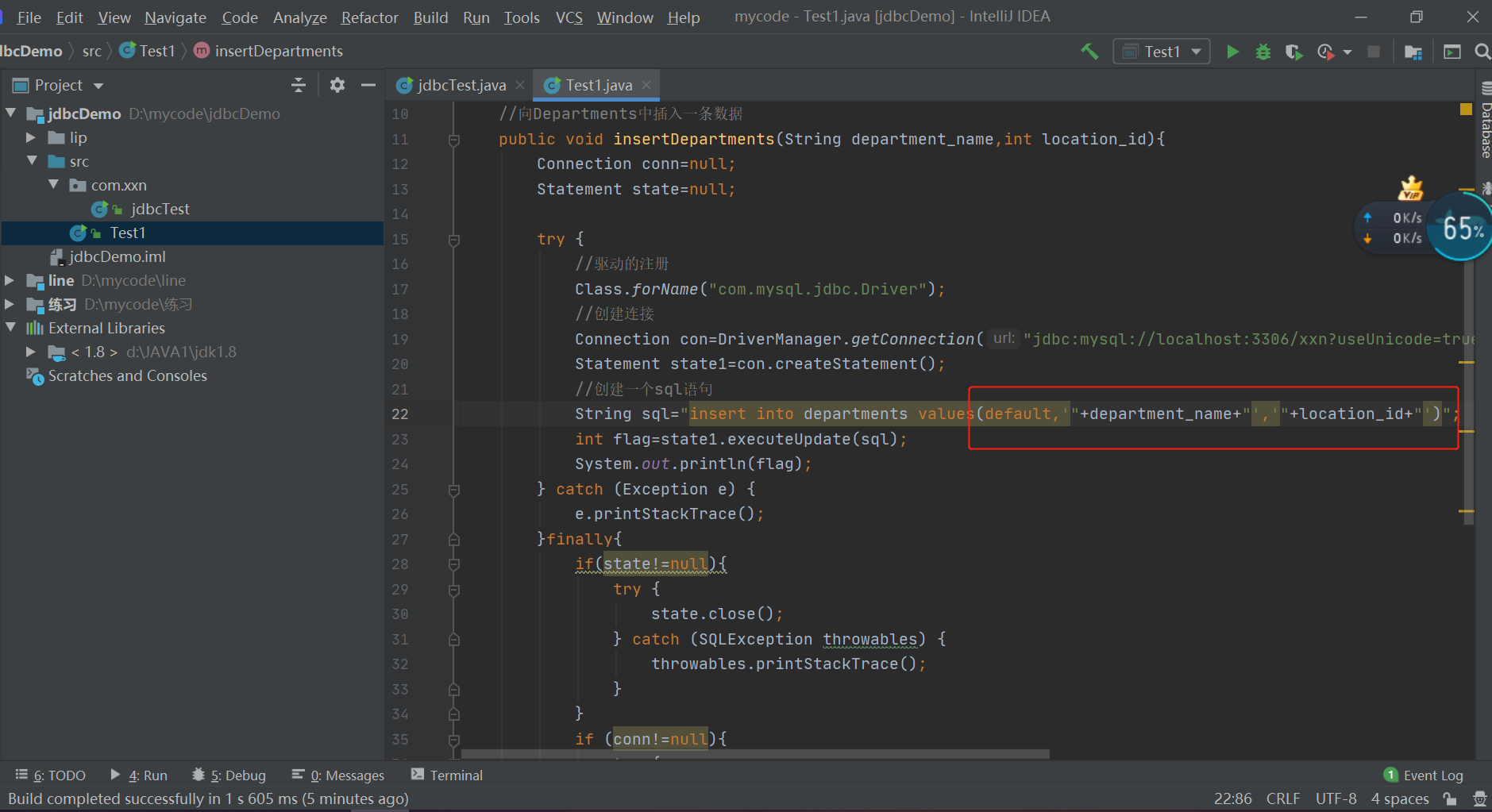Screen dimensions: 1492x812
Task: Open the Navigate menu
Action: coord(175,17)
